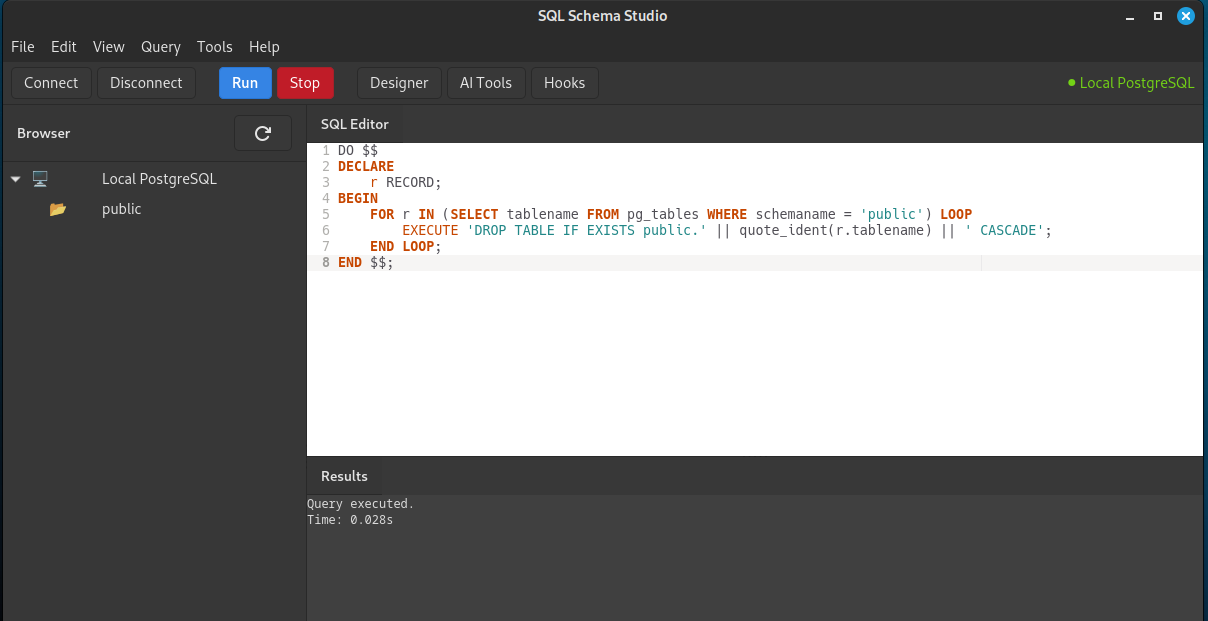Screen dimensions: 1208x621
Task: Click the Disconnect button
Action: (x=146, y=83)
